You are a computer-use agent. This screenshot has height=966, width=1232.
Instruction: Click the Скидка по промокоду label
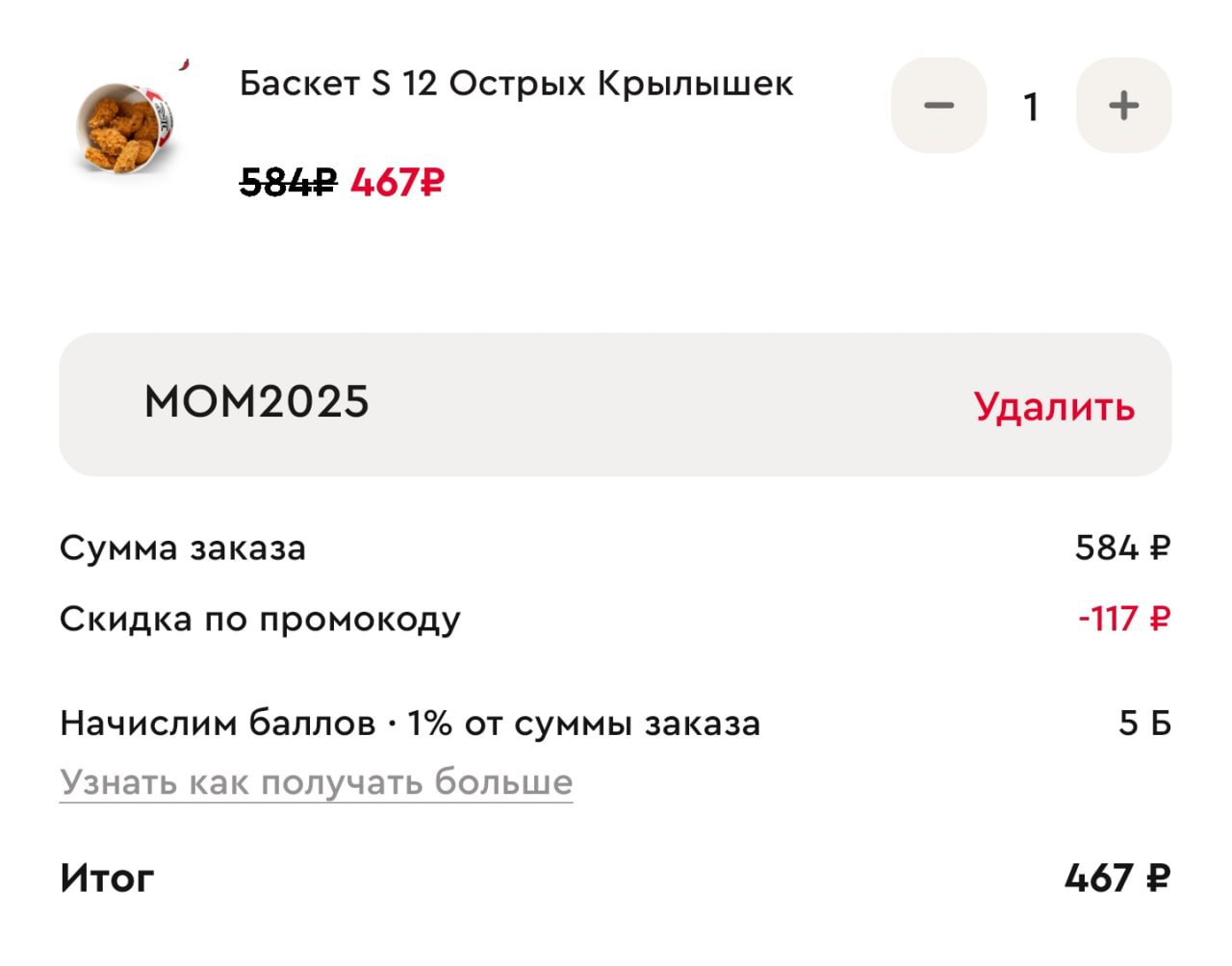click(x=260, y=619)
